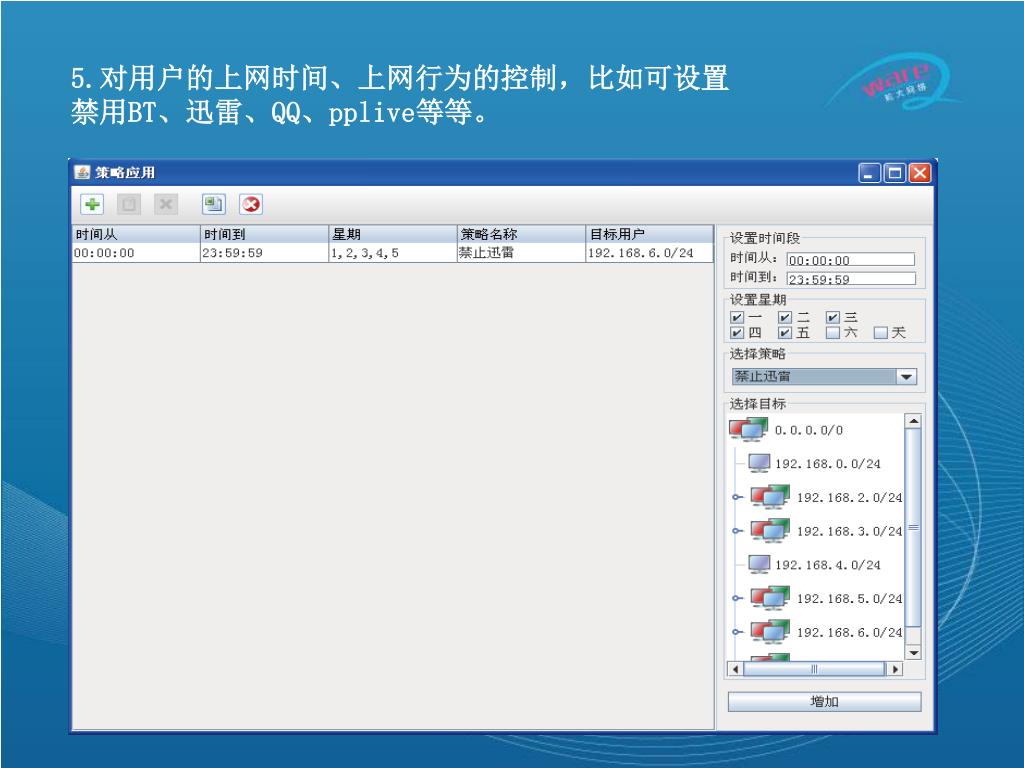Viewport: 1024px width, 768px height.
Task: Expand the 192.168.2.0/24 tree node
Action: 737,498
